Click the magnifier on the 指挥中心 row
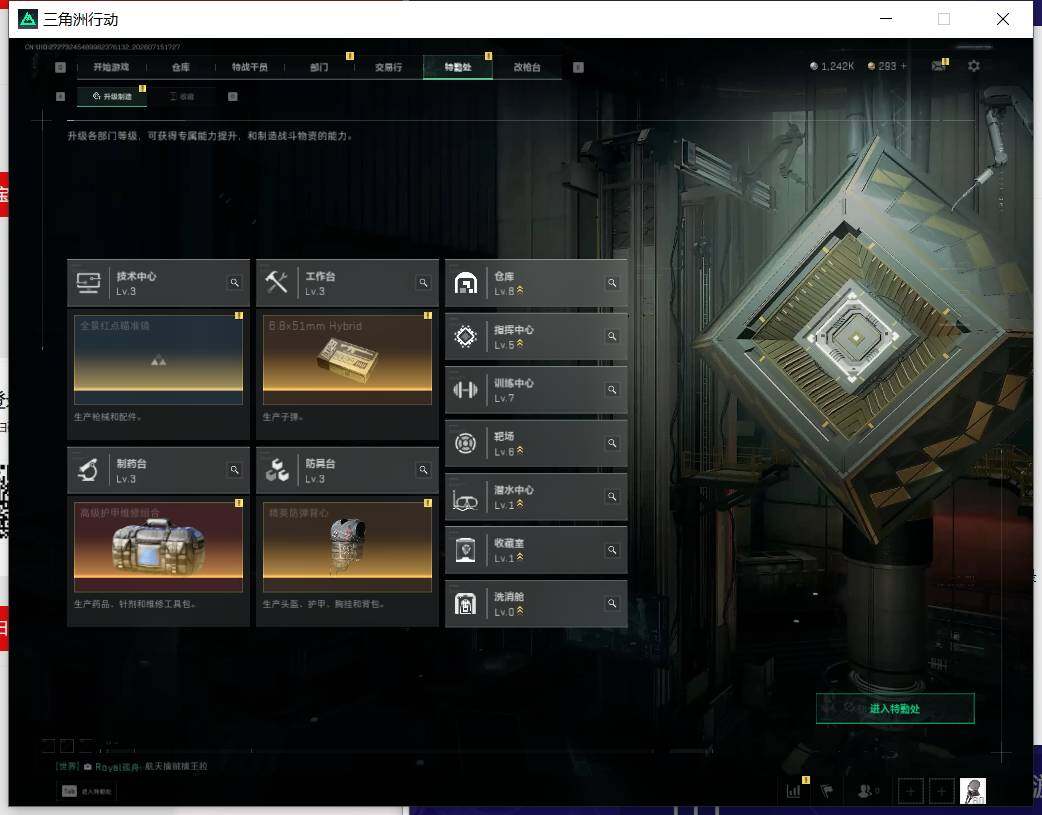This screenshot has width=1042, height=815. (x=612, y=336)
